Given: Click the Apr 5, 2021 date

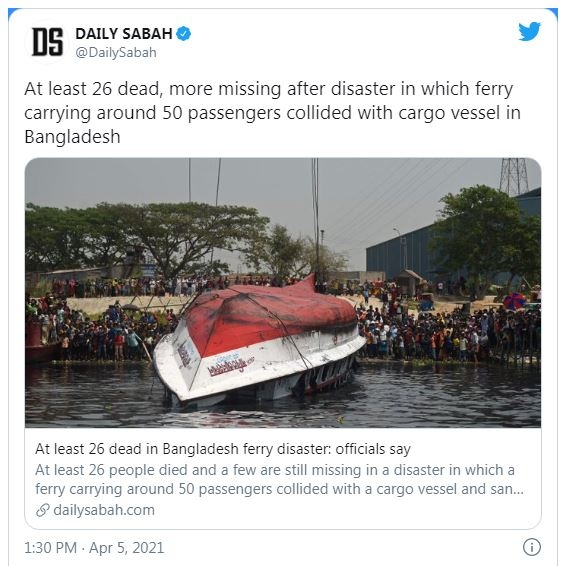Looking at the screenshot, I should pyautogui.click(x=126, y=548).
